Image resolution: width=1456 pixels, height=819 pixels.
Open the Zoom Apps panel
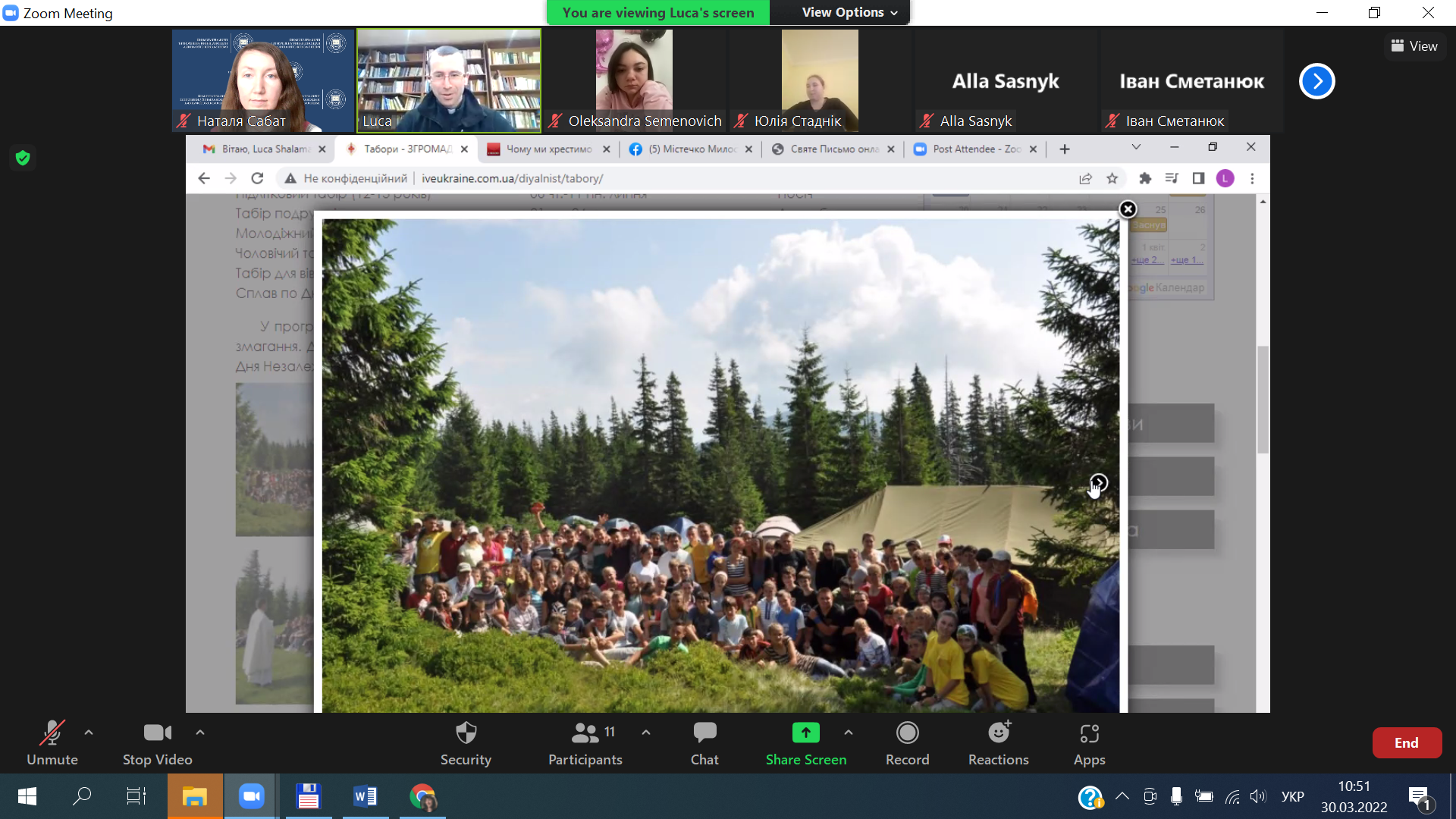pyautogui.click(x=1089, y=742)
